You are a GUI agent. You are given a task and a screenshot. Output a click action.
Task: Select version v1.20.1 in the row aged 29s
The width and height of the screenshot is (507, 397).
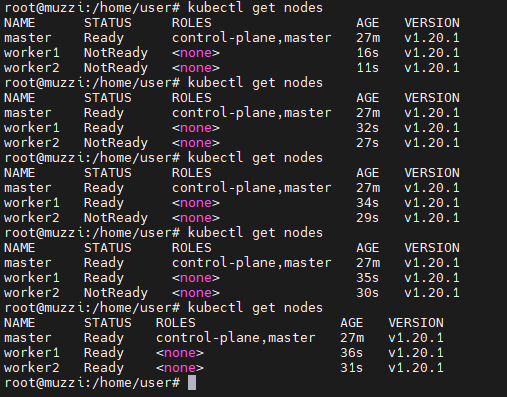click(432, 218)
